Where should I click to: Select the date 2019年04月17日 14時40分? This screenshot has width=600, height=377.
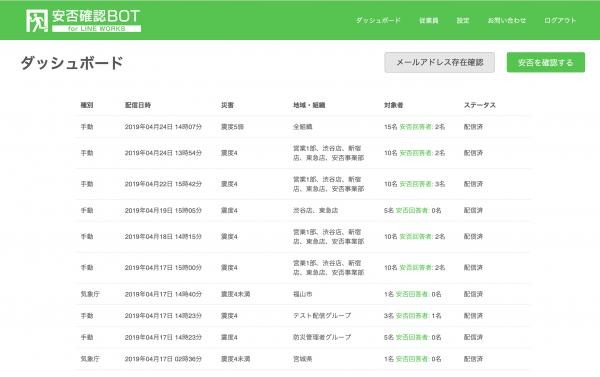pos(163,294)
